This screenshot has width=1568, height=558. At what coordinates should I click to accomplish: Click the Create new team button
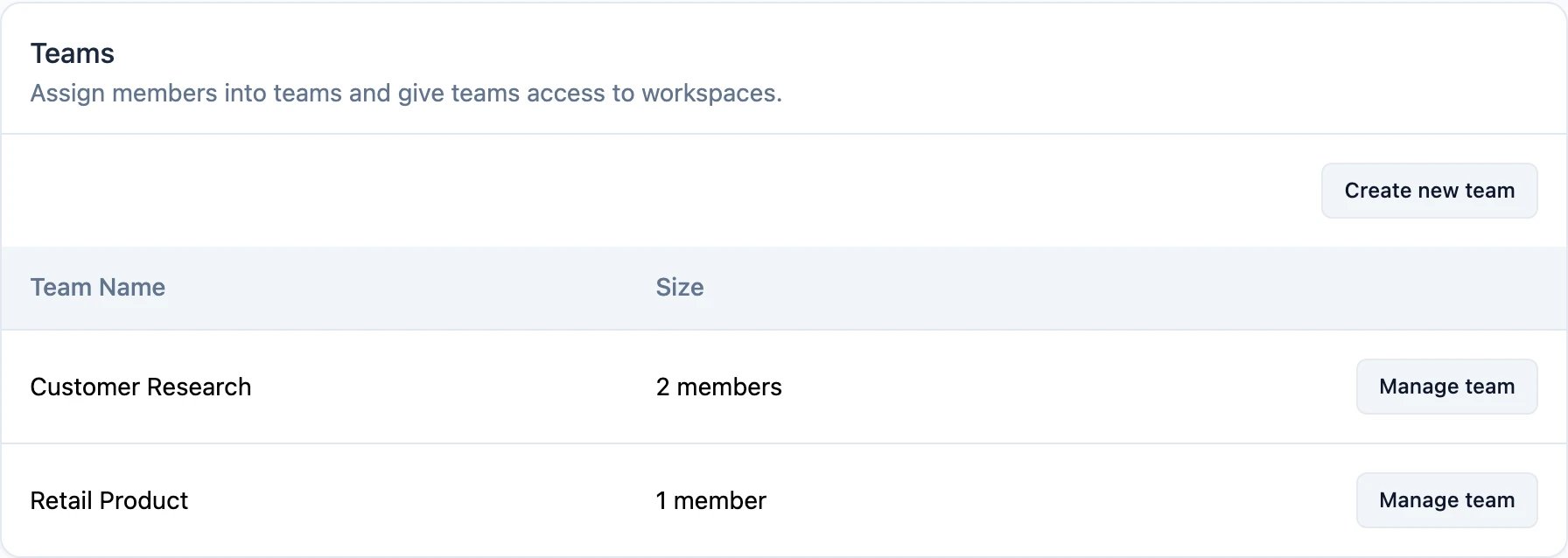pyautogui.click(x=1429, y=191)
